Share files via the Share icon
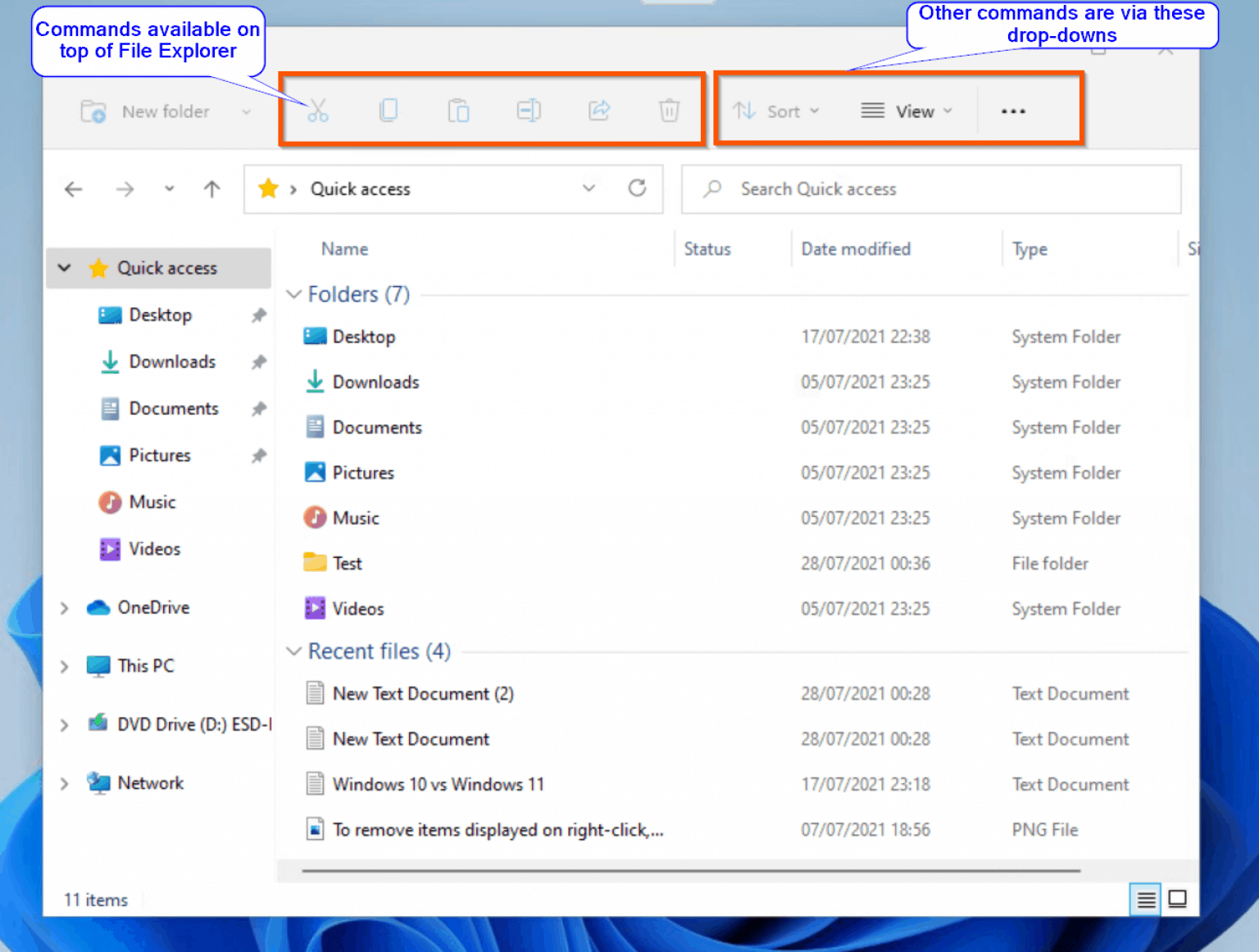 click(599, 111)
